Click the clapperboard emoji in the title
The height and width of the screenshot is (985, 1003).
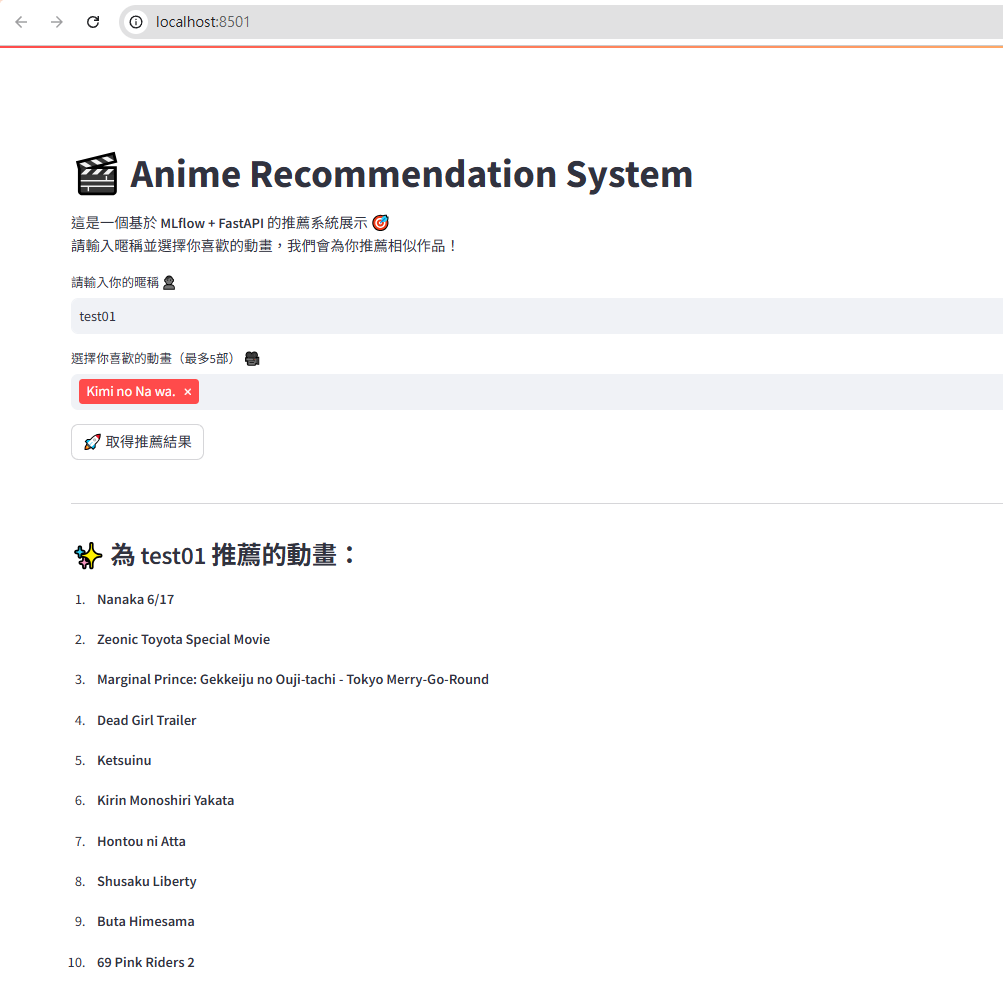[97, 174]
